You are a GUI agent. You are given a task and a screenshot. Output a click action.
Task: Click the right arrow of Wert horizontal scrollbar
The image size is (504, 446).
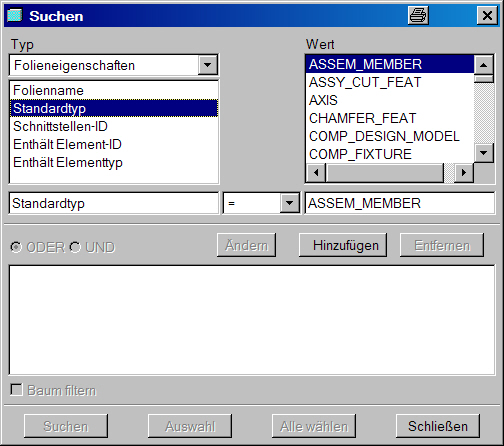464,173
